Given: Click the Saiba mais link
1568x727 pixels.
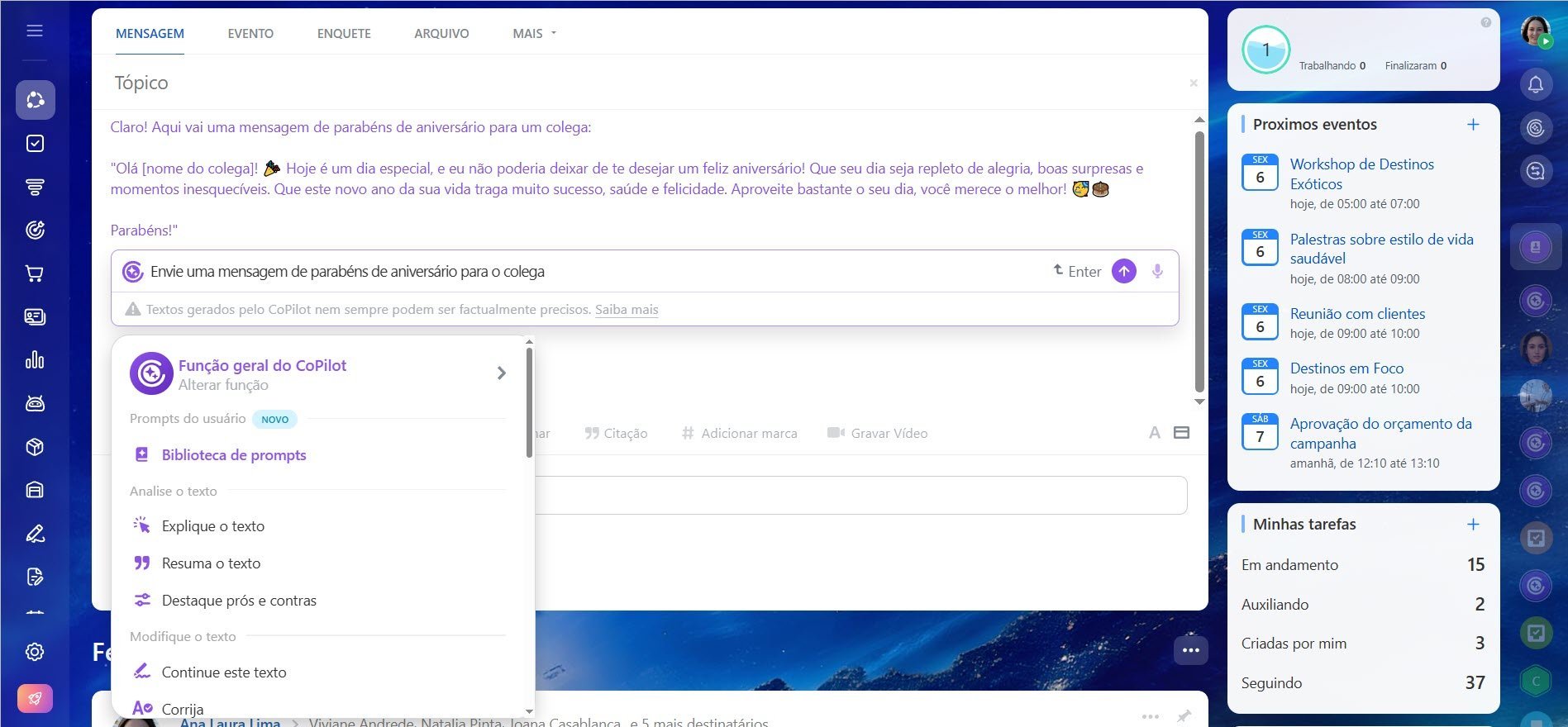Looking at the screenshot, I should 627,310.
